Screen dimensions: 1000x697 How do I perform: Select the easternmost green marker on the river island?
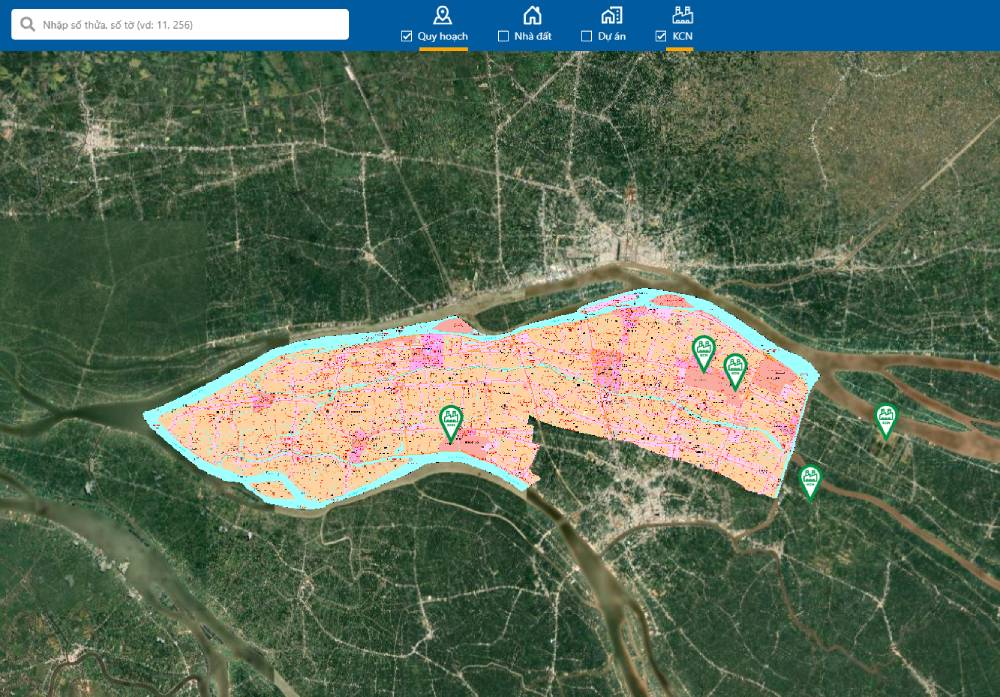tap(885, 419)
